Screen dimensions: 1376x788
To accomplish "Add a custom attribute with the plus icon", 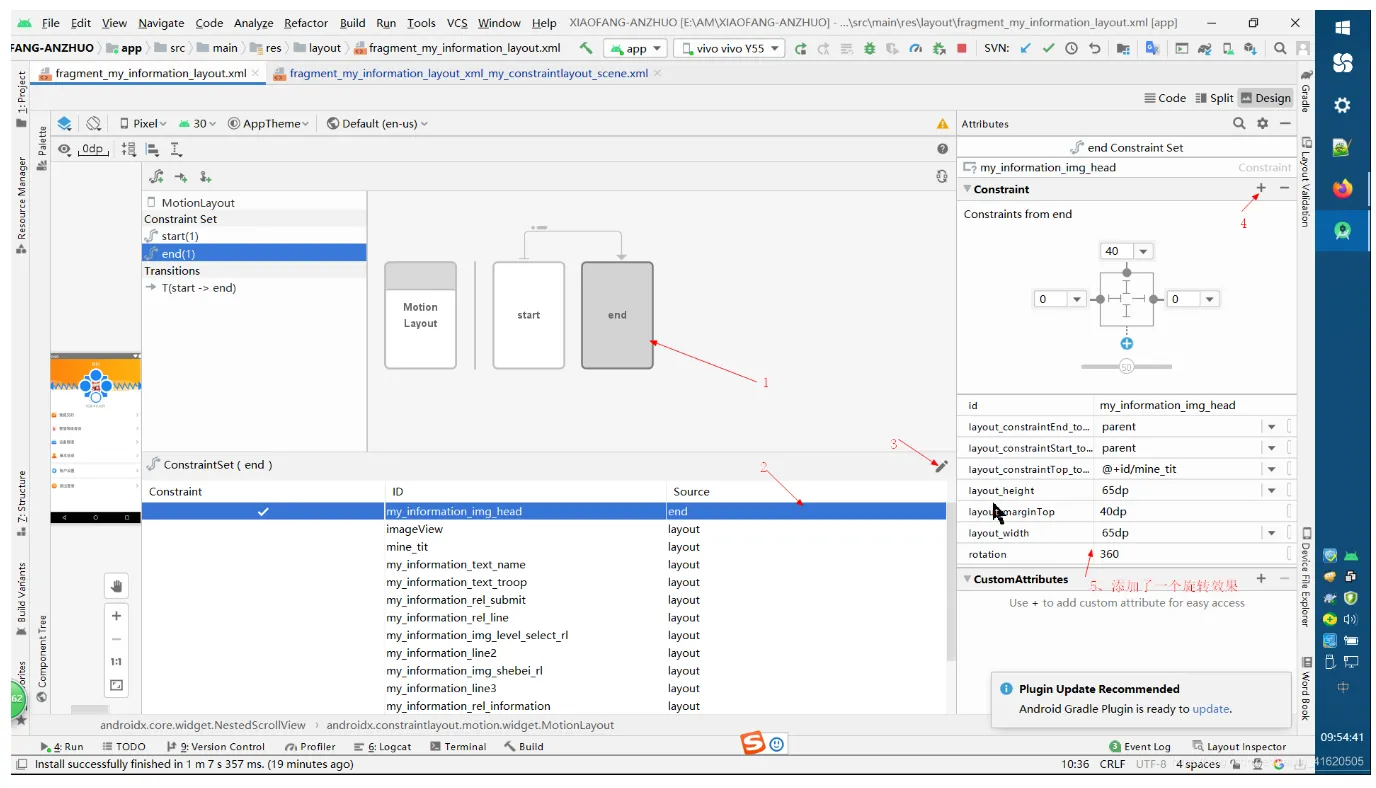I will [x=1261, y=578].
